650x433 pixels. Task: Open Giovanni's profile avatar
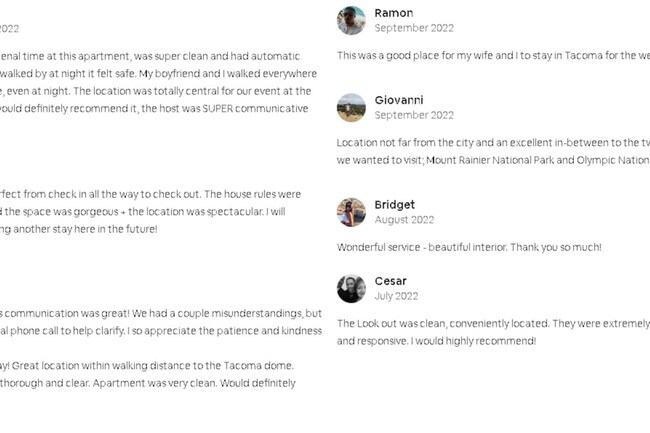[351, 107]
